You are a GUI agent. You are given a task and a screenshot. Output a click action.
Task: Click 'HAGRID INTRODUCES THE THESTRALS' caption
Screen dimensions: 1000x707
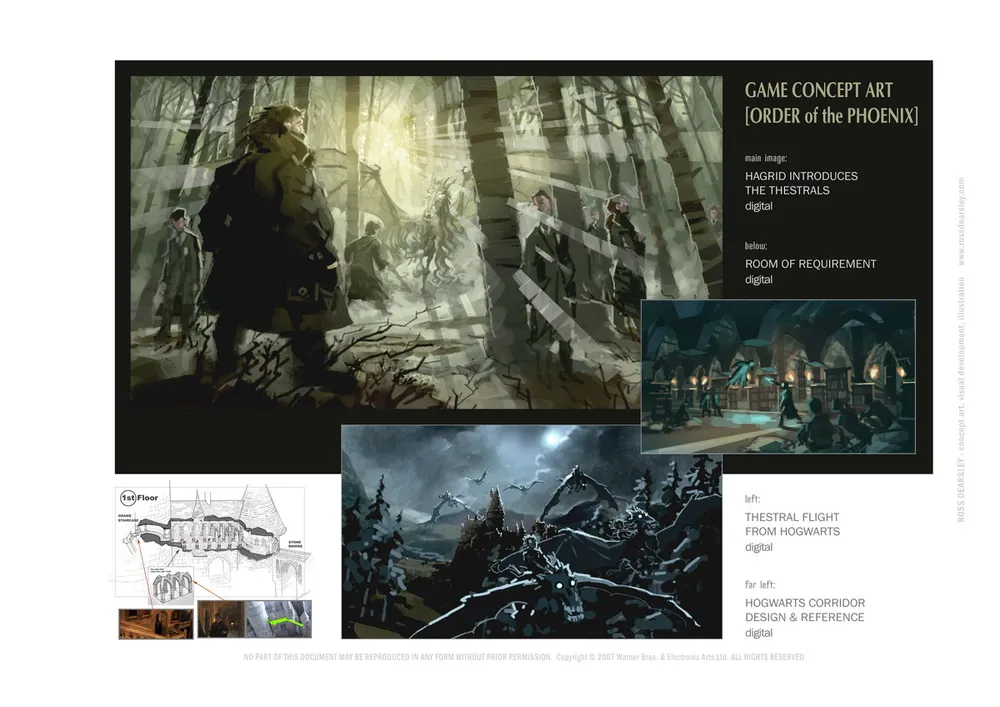point(801,183)
